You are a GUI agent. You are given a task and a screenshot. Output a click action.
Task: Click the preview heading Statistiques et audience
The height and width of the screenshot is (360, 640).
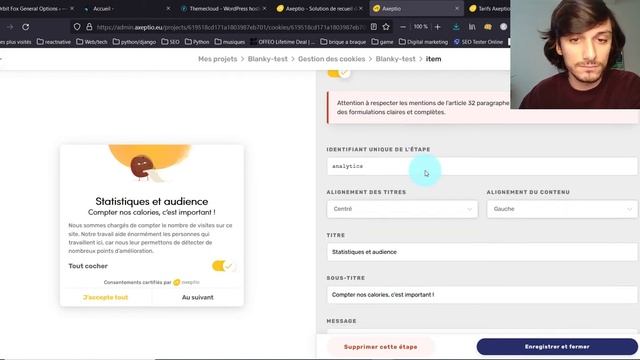pyautogui.click(x=152, y=201)
